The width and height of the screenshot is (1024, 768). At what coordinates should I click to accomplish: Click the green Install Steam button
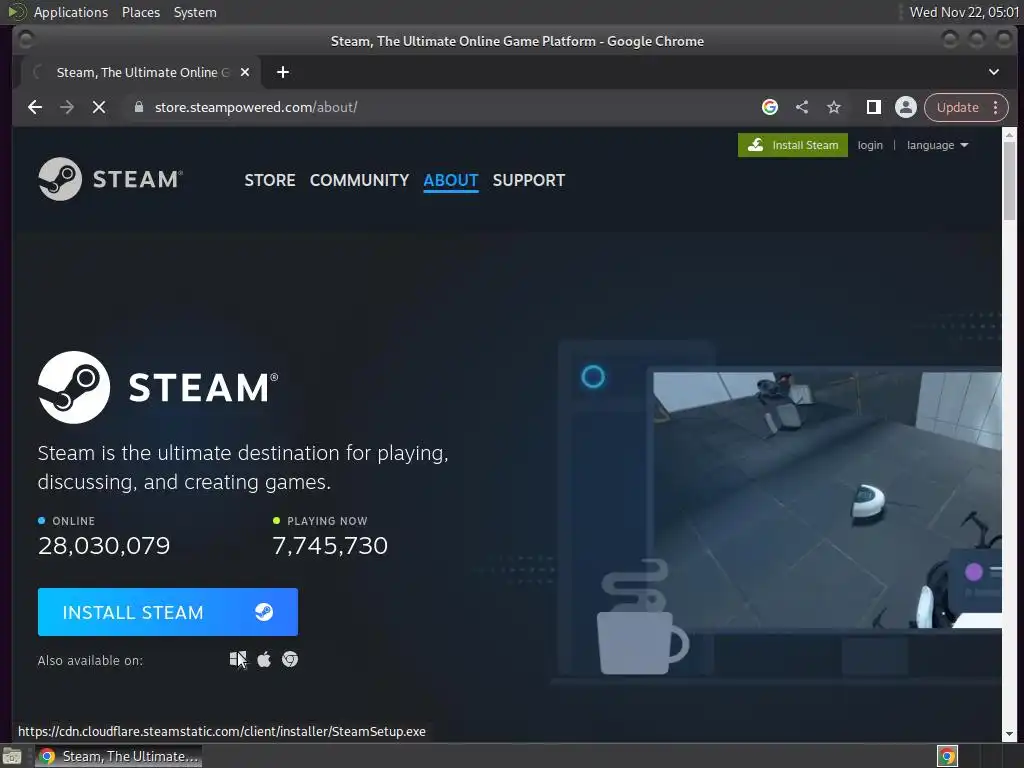tap(793, 145)
